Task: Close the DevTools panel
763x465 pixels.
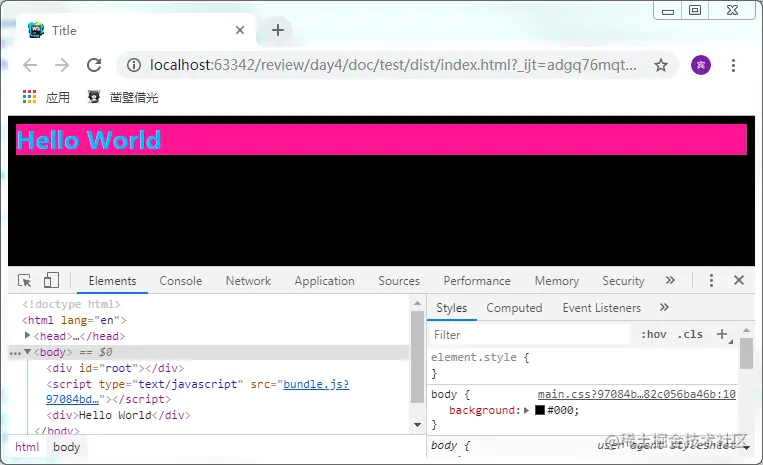Action: pyautogui.click(x=739, y=280)
